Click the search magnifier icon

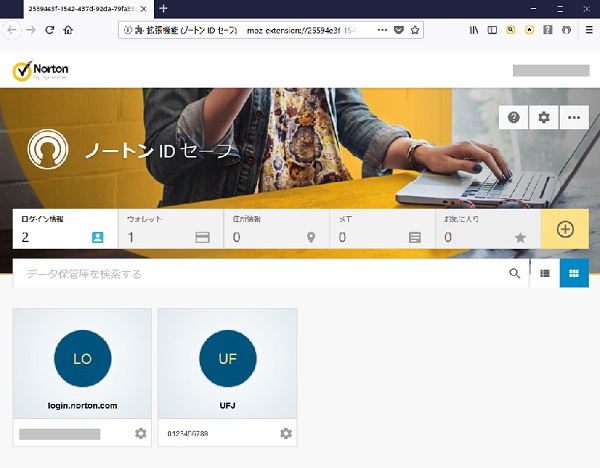click(515, 273)
